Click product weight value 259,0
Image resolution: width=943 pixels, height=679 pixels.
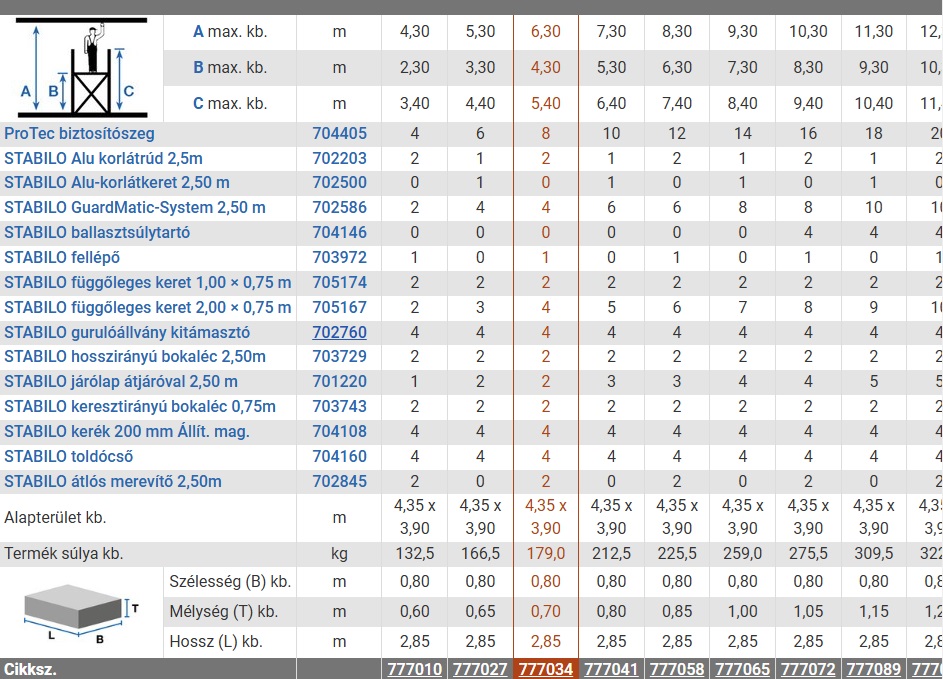[x=742, y=553]
